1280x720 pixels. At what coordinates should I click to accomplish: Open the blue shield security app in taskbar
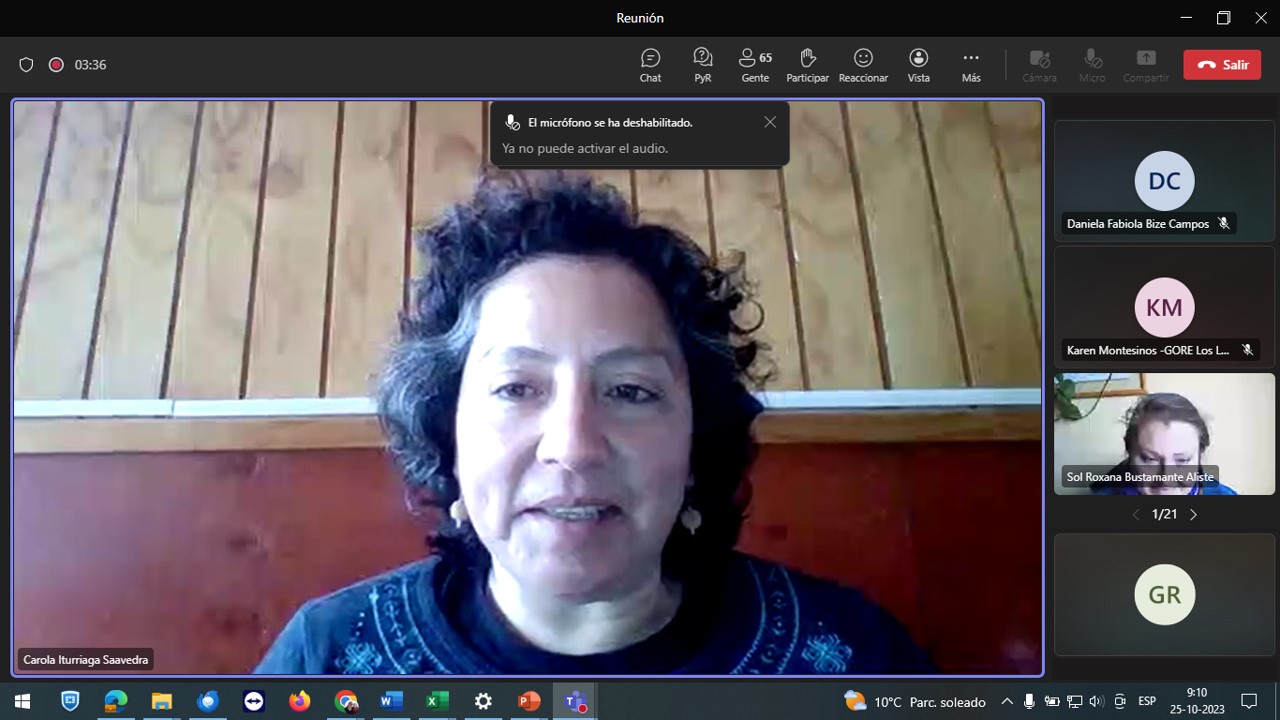pos(70,701)
